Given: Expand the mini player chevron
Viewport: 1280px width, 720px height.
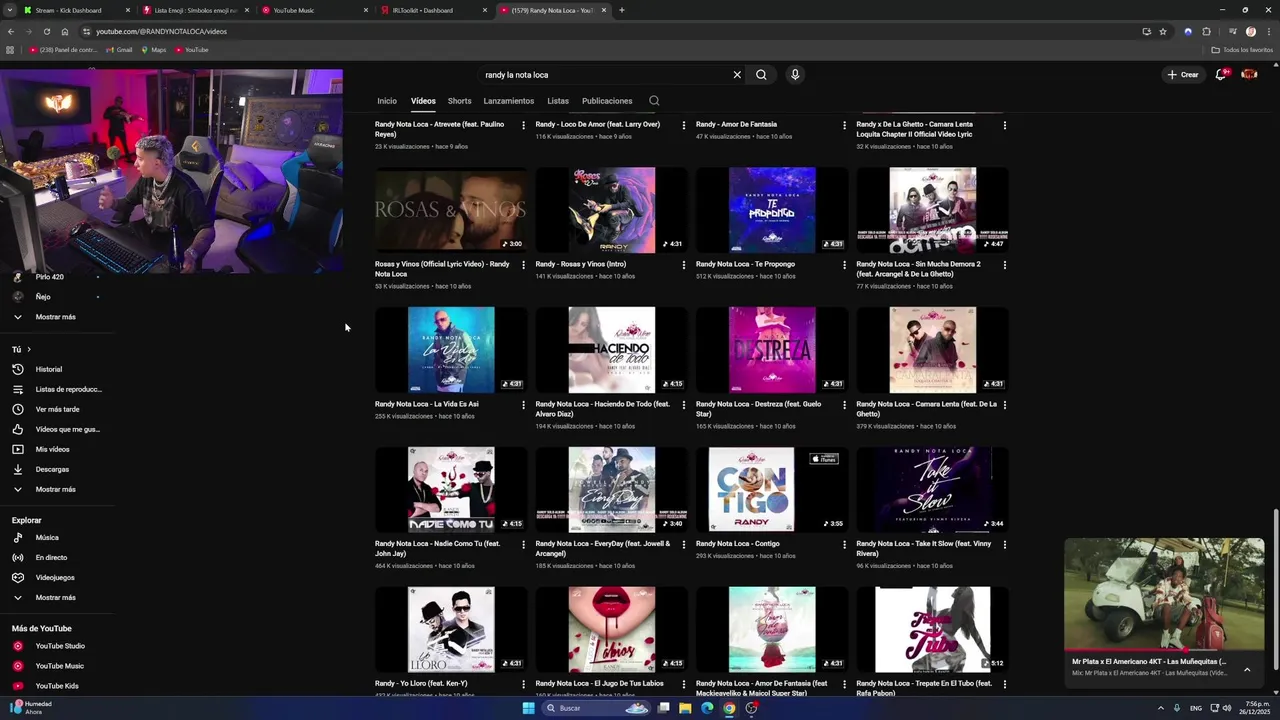Looking at the screenshot, I should click(1247, 670).
